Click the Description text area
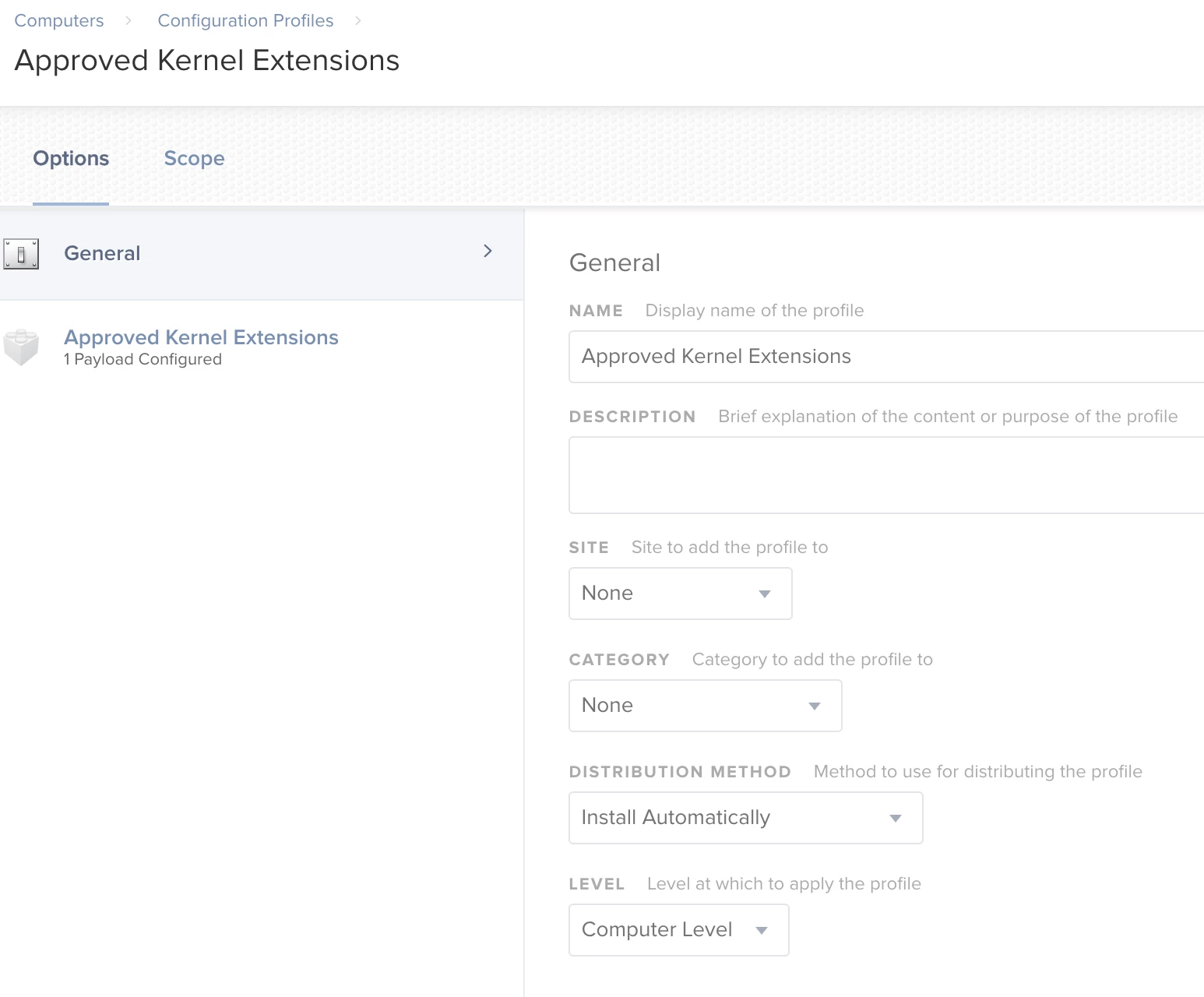Viewport: 1204px width, 997px height. [x=886, y=475]
